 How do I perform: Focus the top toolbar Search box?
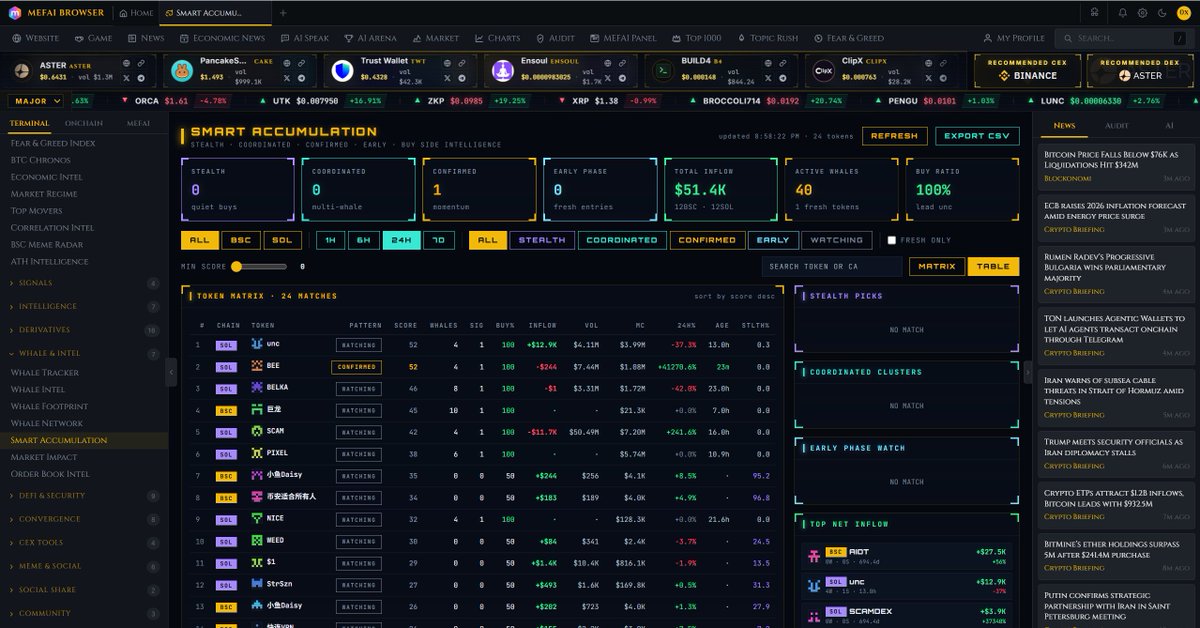[1124, 38]
